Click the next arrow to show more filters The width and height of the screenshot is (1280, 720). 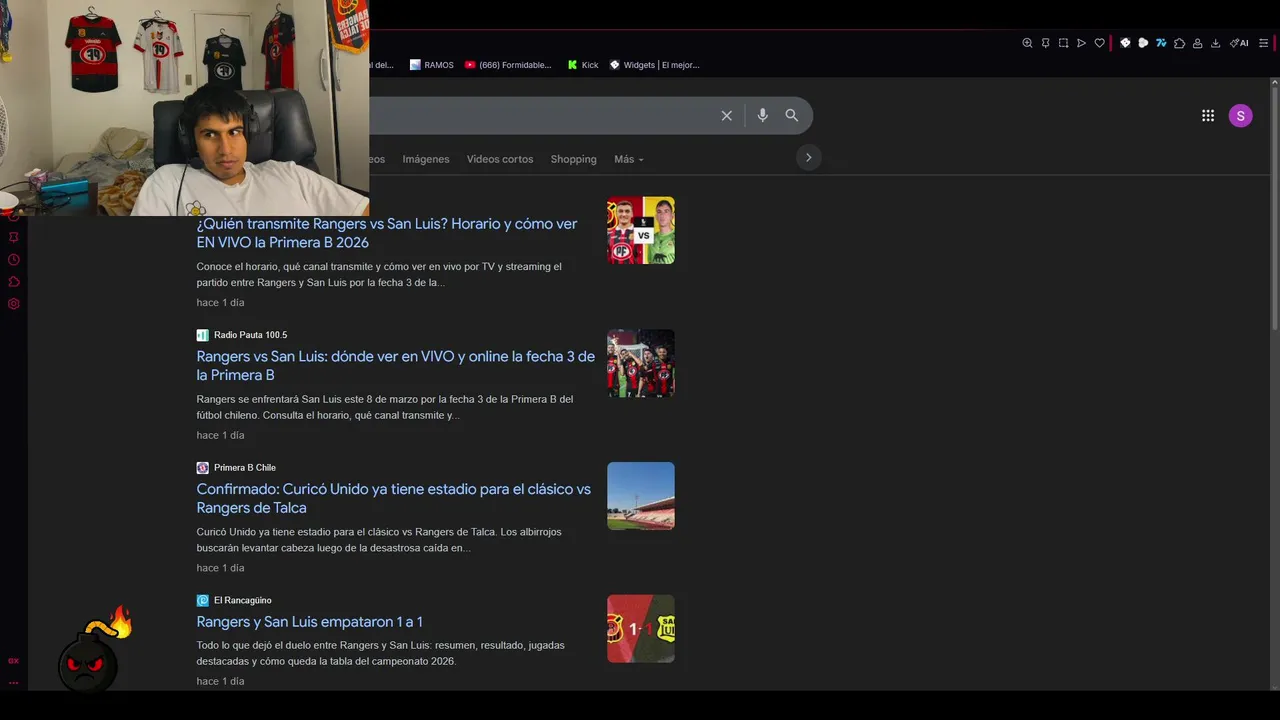[808, 157]
